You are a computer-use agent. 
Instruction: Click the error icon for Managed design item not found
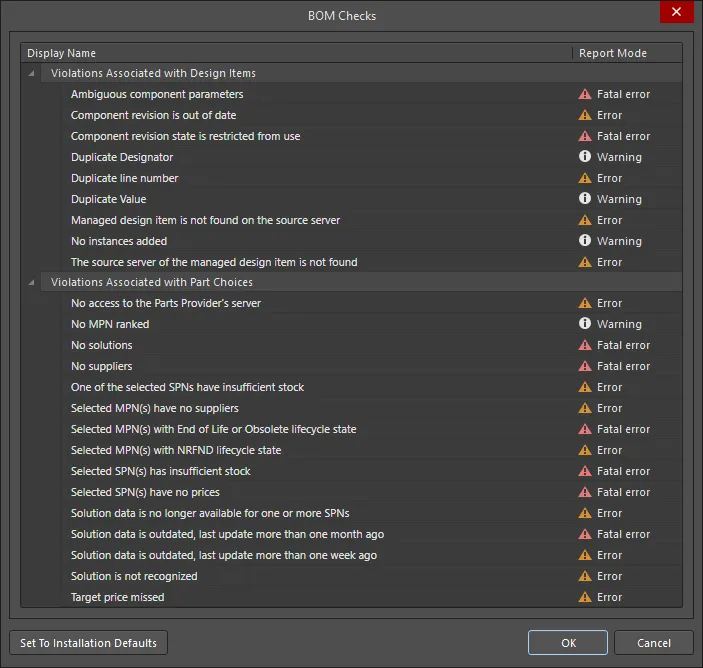coord(585,220)
